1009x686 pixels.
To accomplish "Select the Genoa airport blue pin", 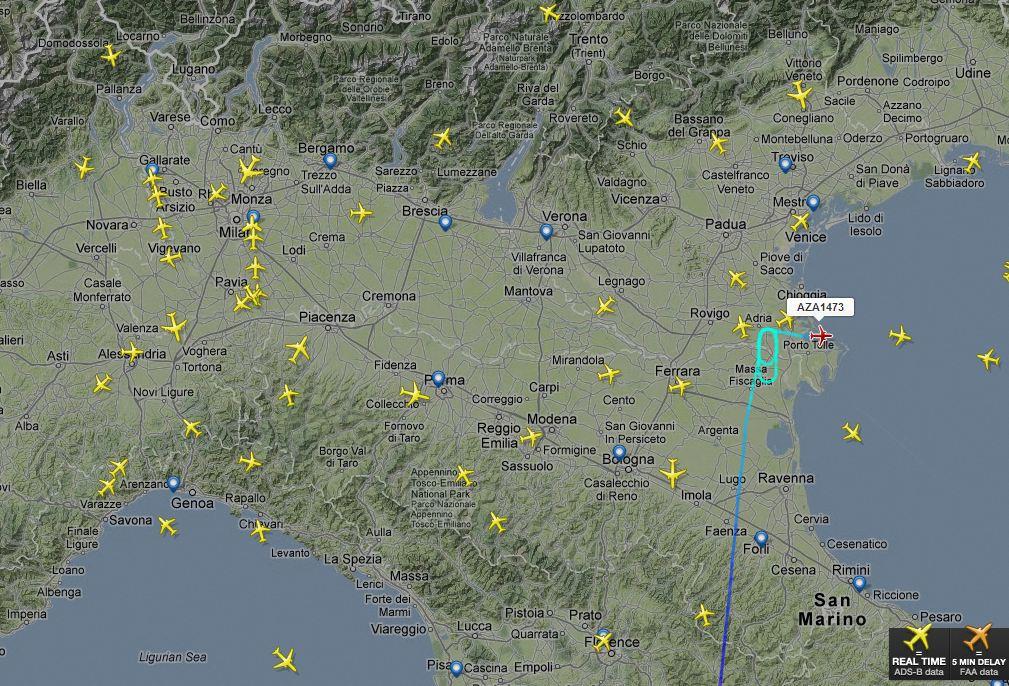I will pyautogui.click(x=173, y=483).
